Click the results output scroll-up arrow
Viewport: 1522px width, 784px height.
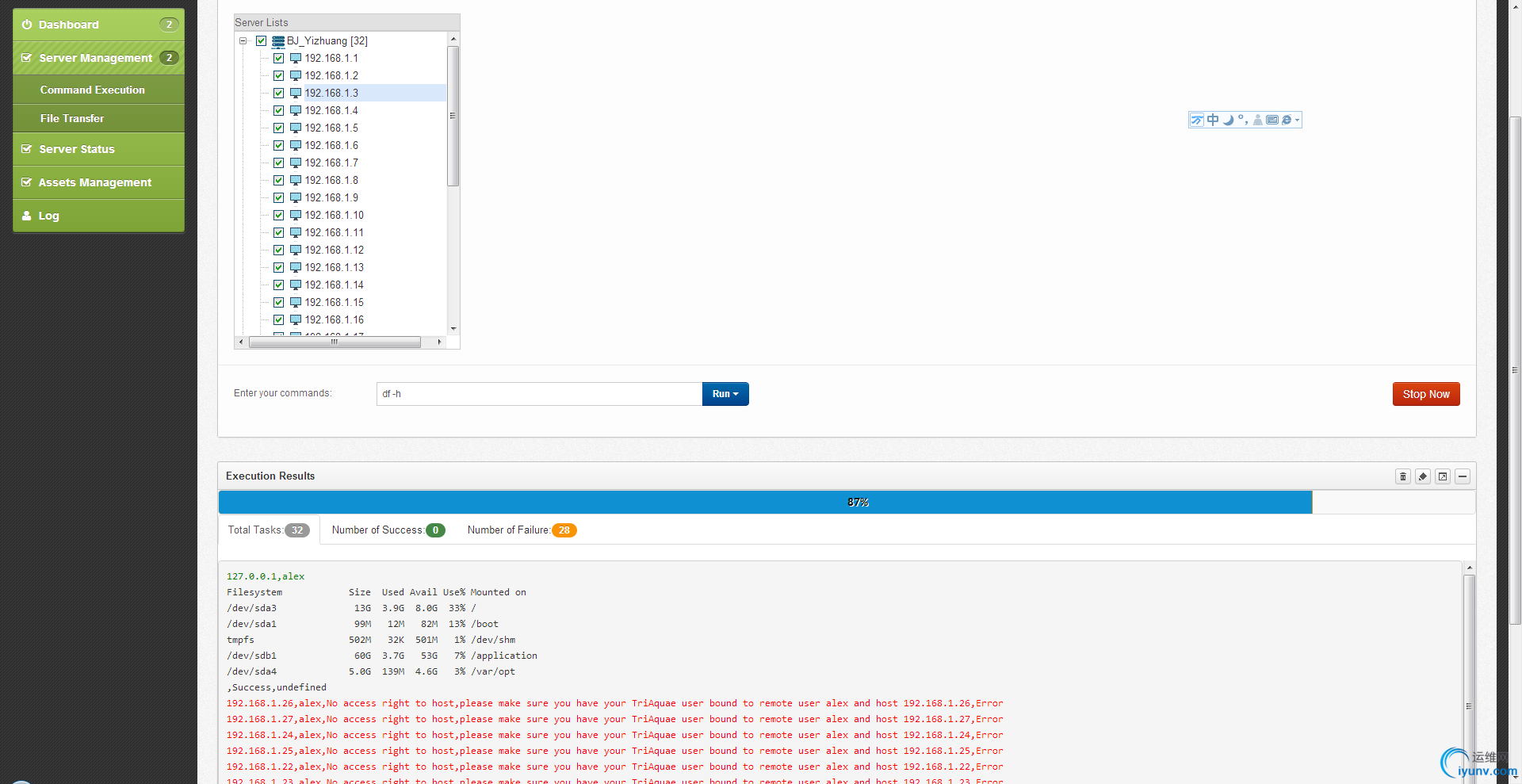tap(1469, 568)
